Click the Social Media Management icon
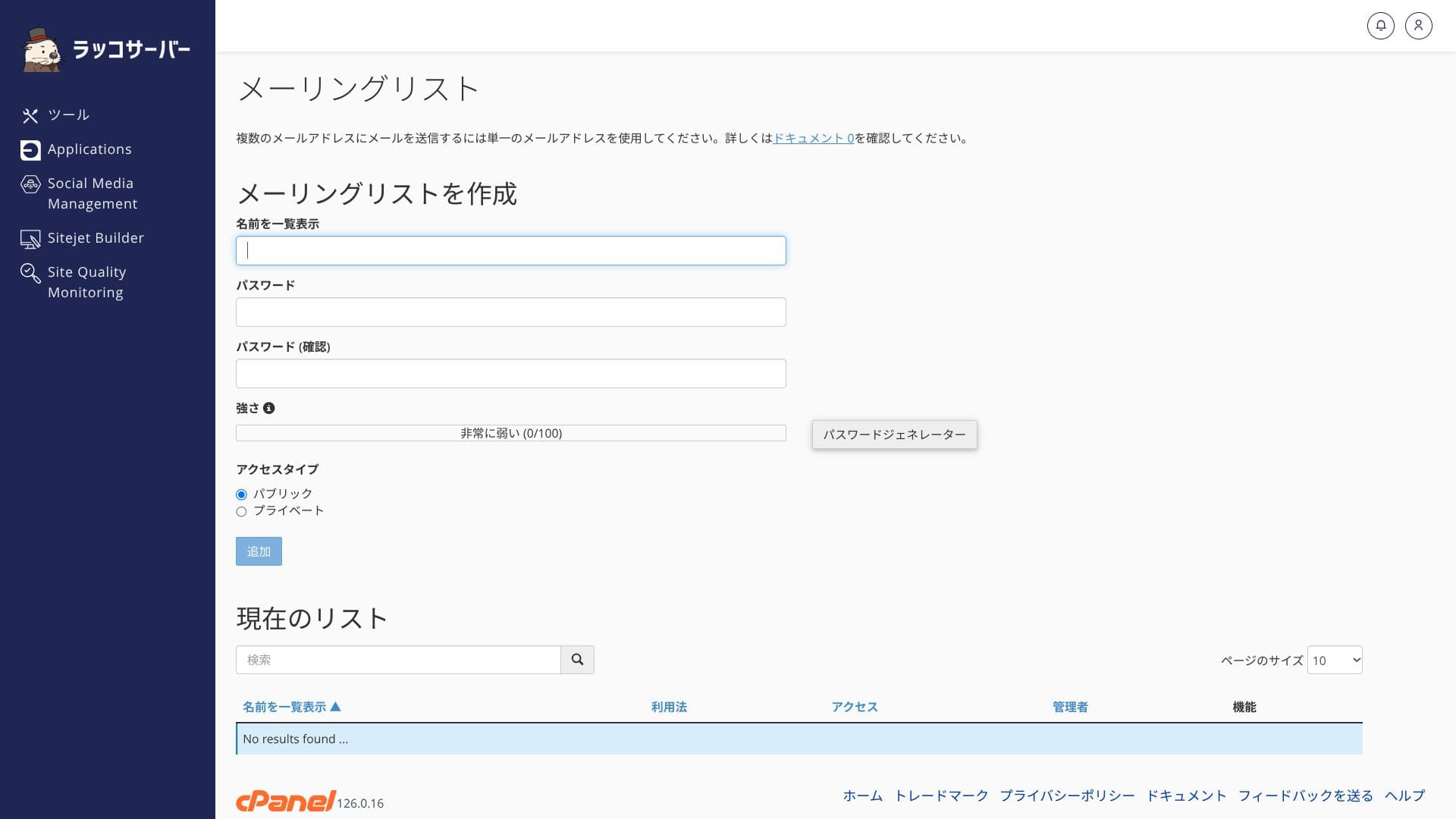The image size is (1456, 819). click(x=30, y=184)
